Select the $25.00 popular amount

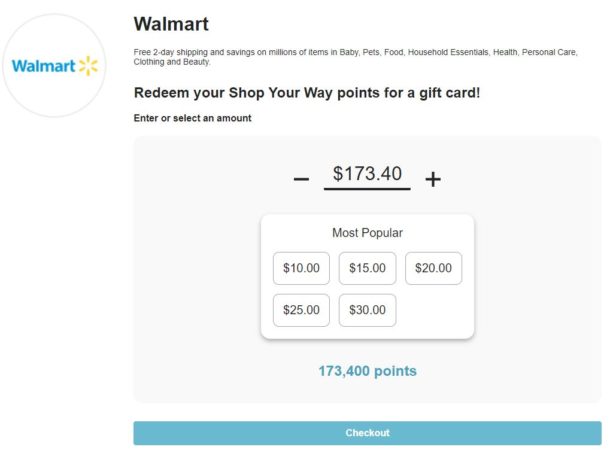(301, 310)
